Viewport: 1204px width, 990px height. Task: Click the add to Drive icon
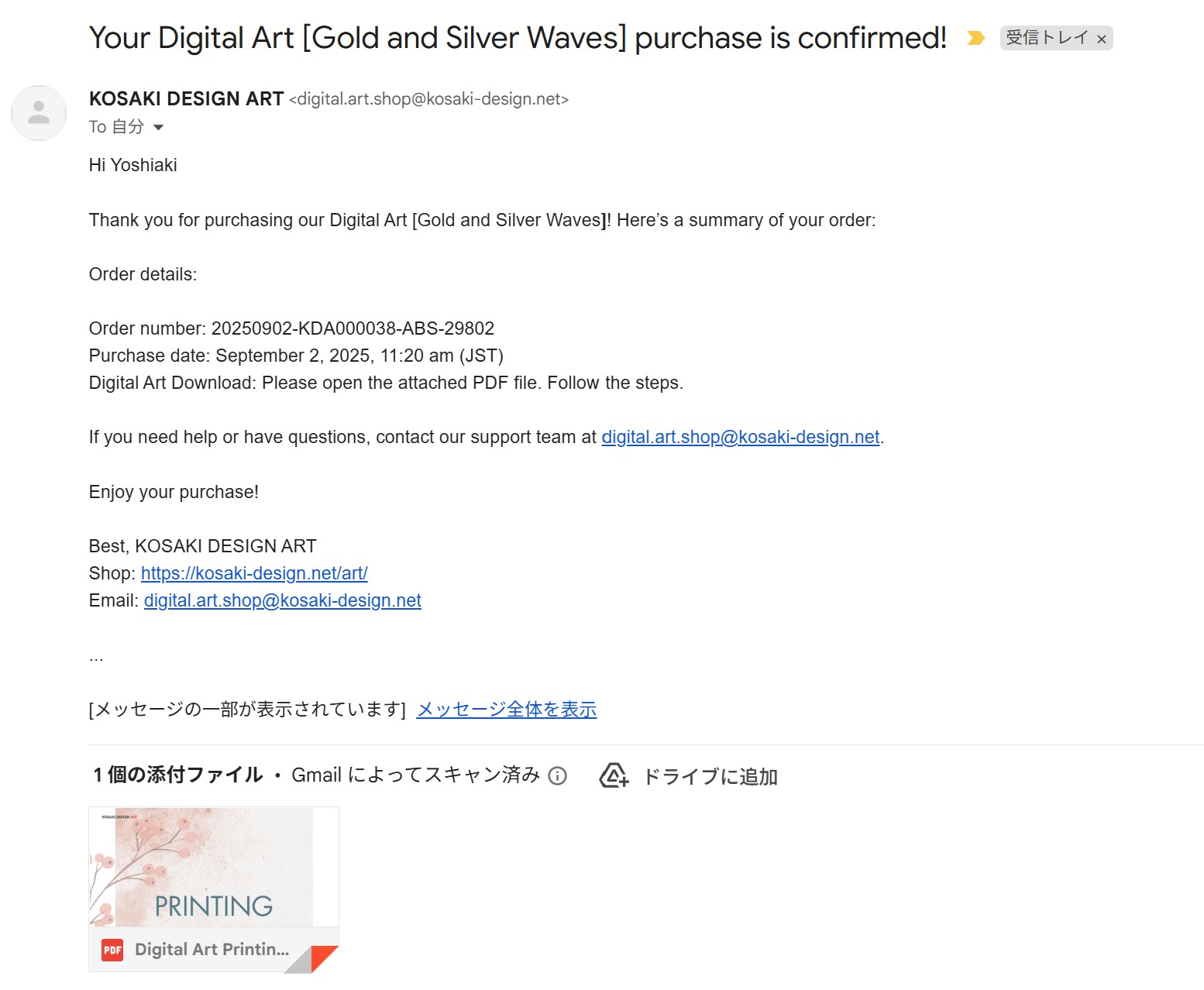613,775
